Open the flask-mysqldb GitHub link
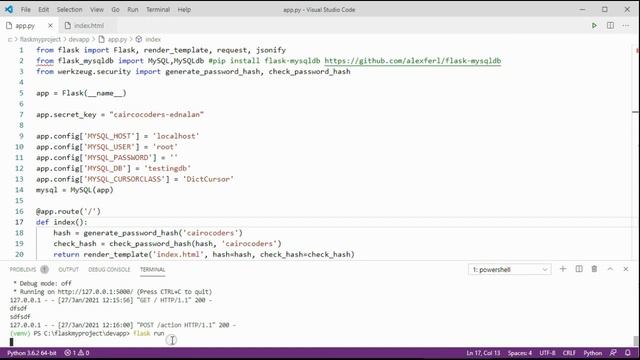 [x=413, y=61]
